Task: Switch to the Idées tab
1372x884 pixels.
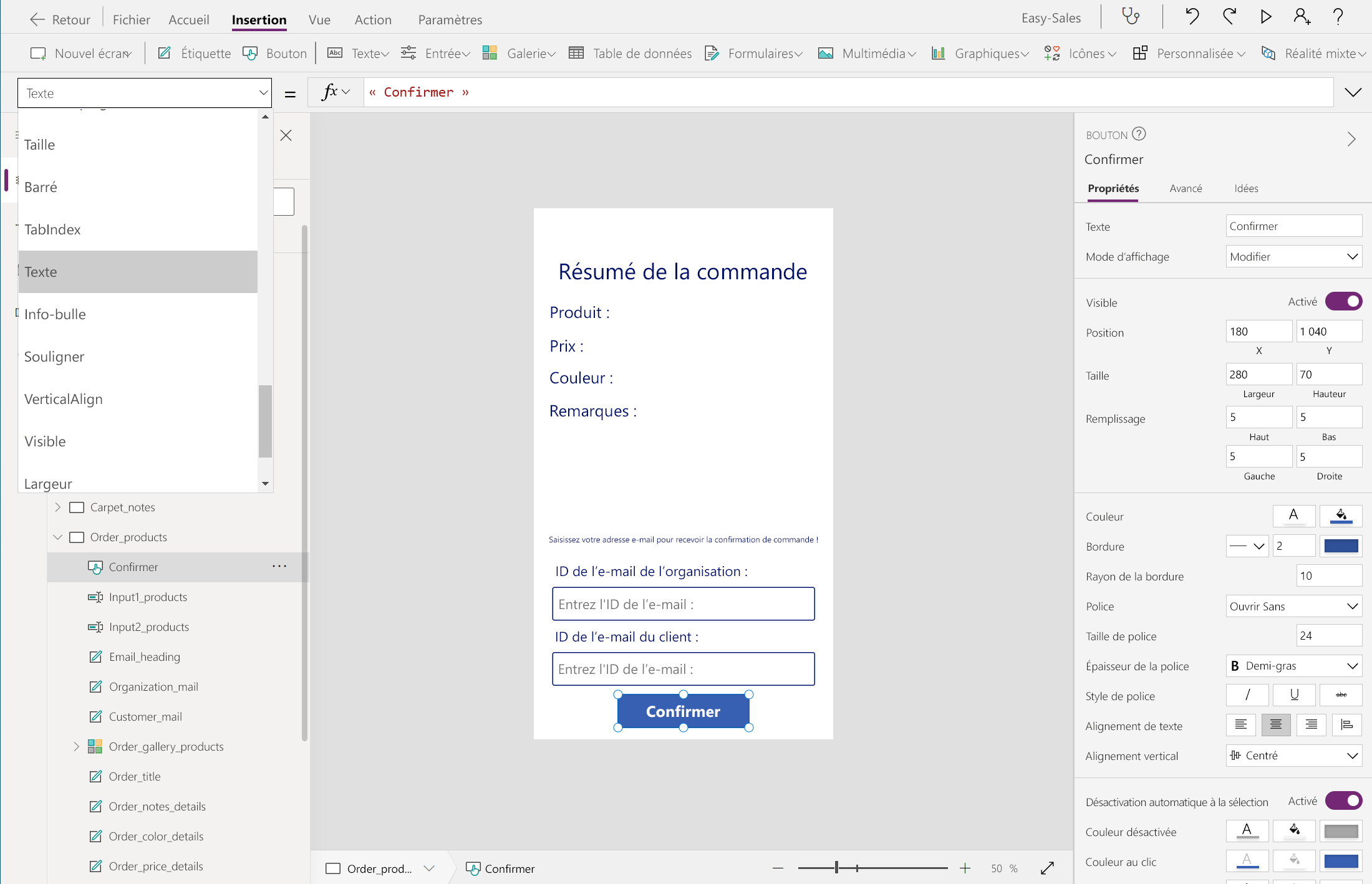Action: [x=1246, y=188]
